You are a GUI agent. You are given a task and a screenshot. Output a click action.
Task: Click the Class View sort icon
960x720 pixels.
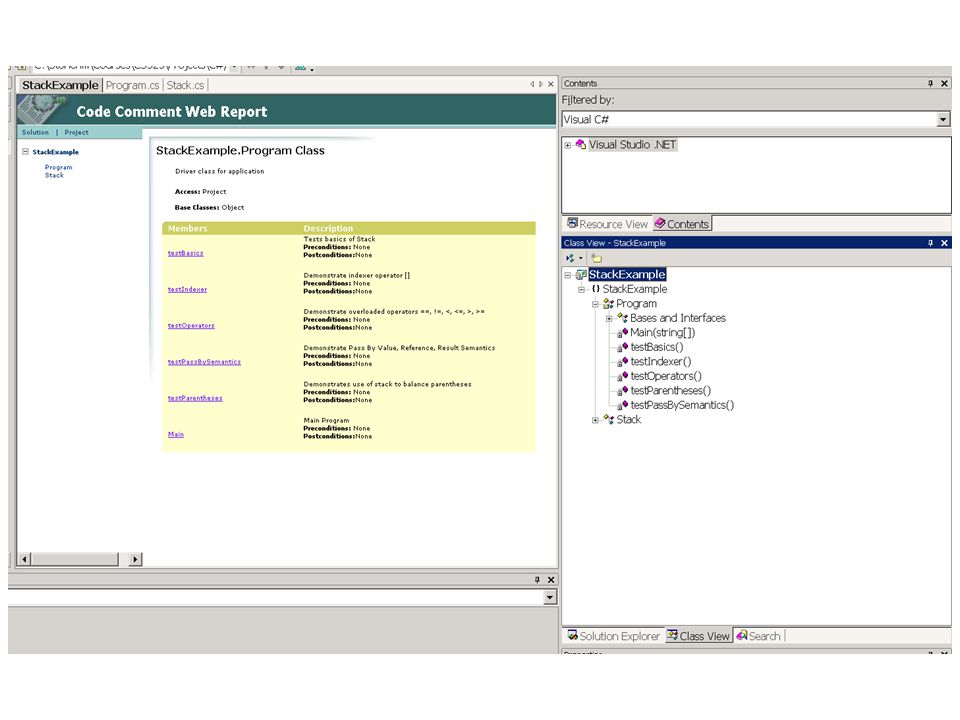(570, 258)
